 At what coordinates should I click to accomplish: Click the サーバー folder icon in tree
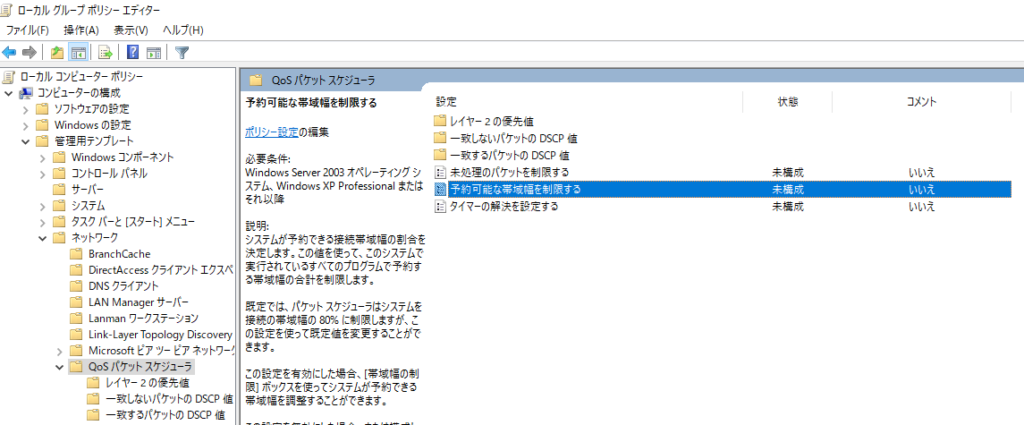coord(59,189)
